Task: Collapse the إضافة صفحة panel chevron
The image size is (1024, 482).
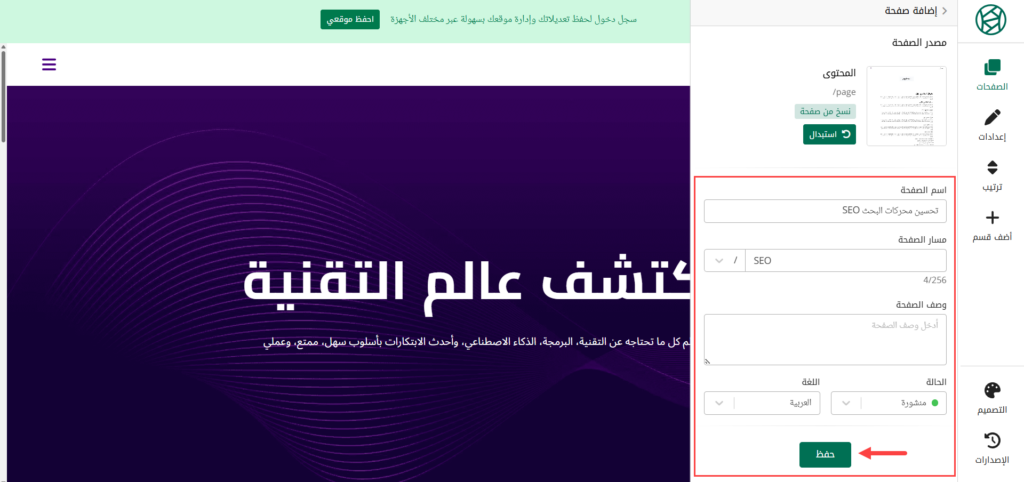Action: pyautogui.click(x=944, y=11)
